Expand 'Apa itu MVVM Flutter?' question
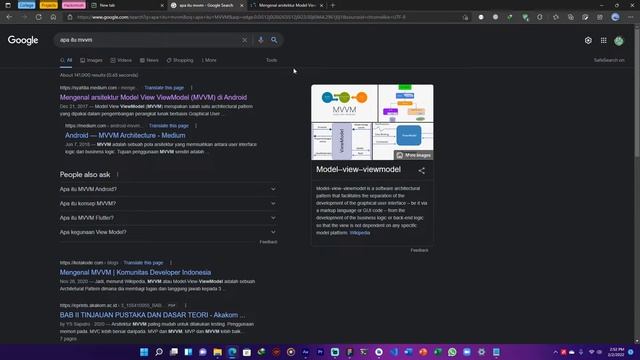This screenshot has width=640, height=360. [x=168, y=218]
